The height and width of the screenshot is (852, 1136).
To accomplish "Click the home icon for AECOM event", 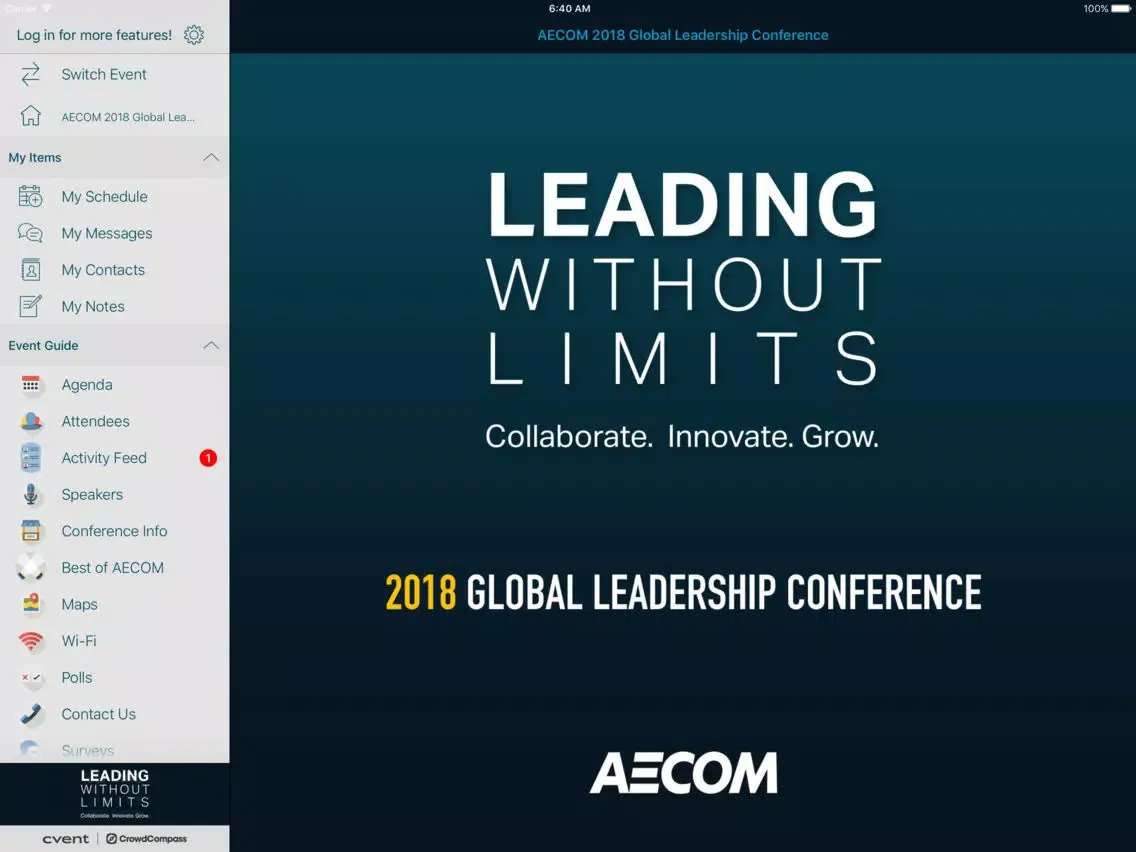I will click(x=30, y=116).
